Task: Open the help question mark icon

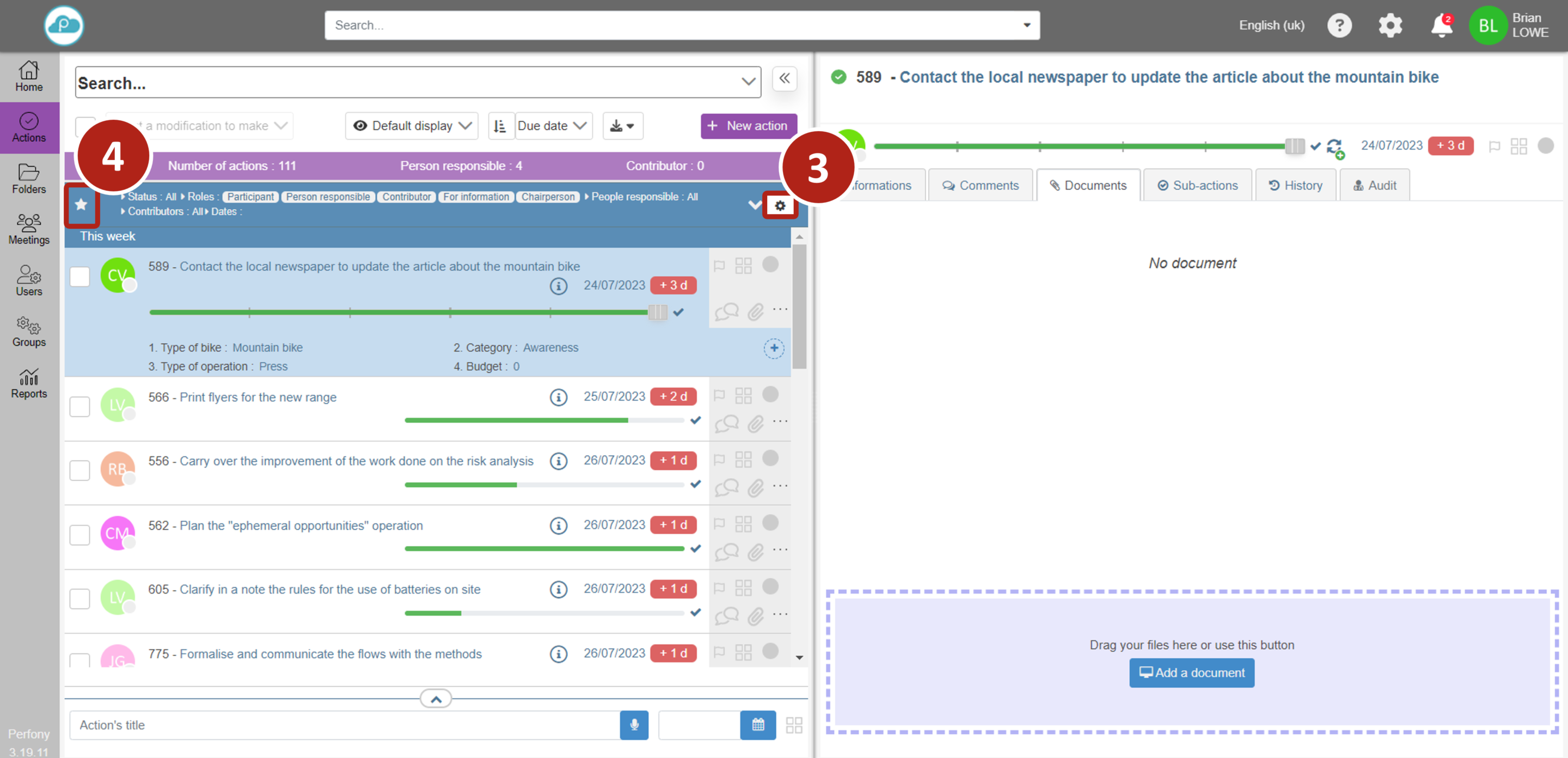Action: (1339, 26)
